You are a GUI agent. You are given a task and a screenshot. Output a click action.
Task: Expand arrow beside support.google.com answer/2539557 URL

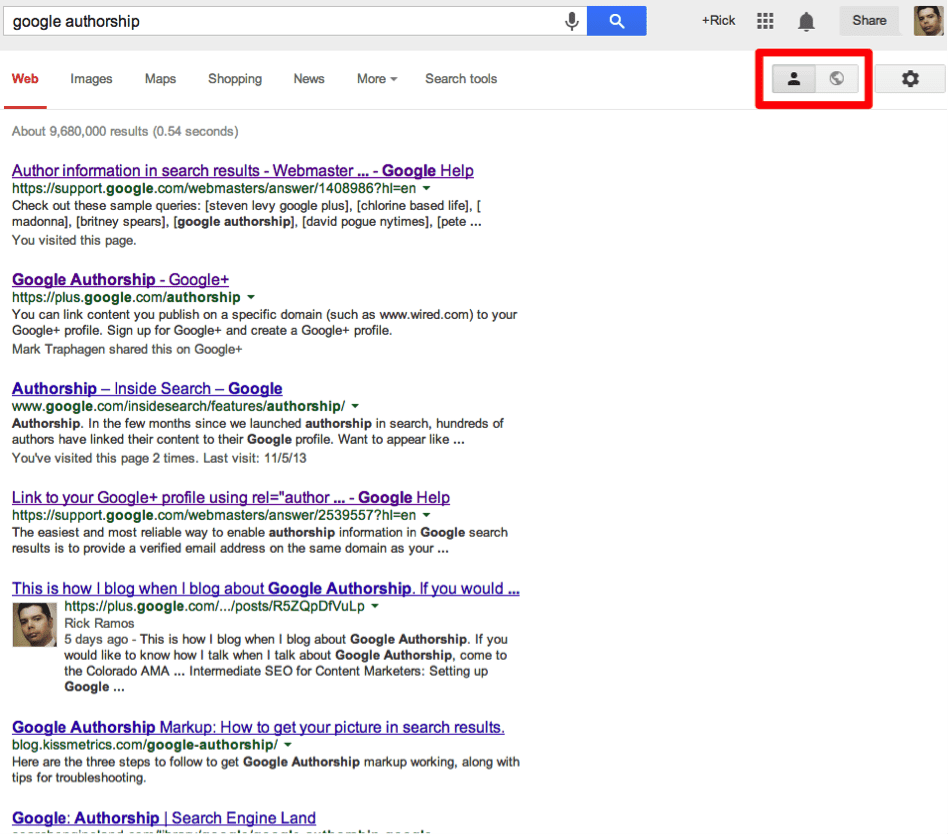coord(426,515)
